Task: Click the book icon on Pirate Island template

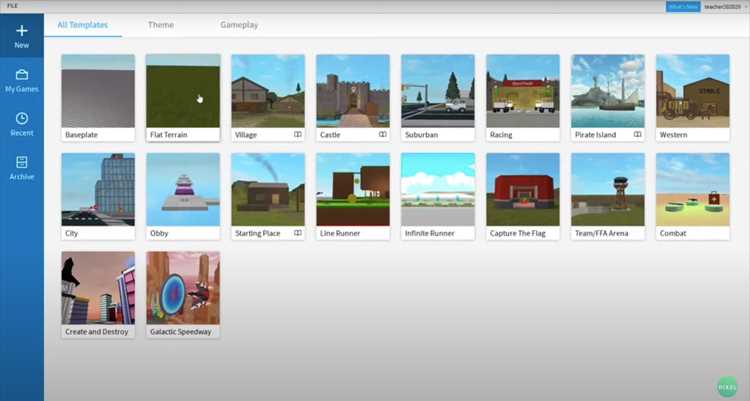Action: coord(637,134)
